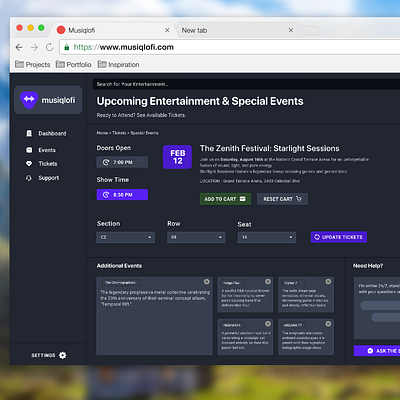The width and height of the screenshot is (400, 400).
Task: Click the Tickets sidebar icon
Action: point(29,164)
